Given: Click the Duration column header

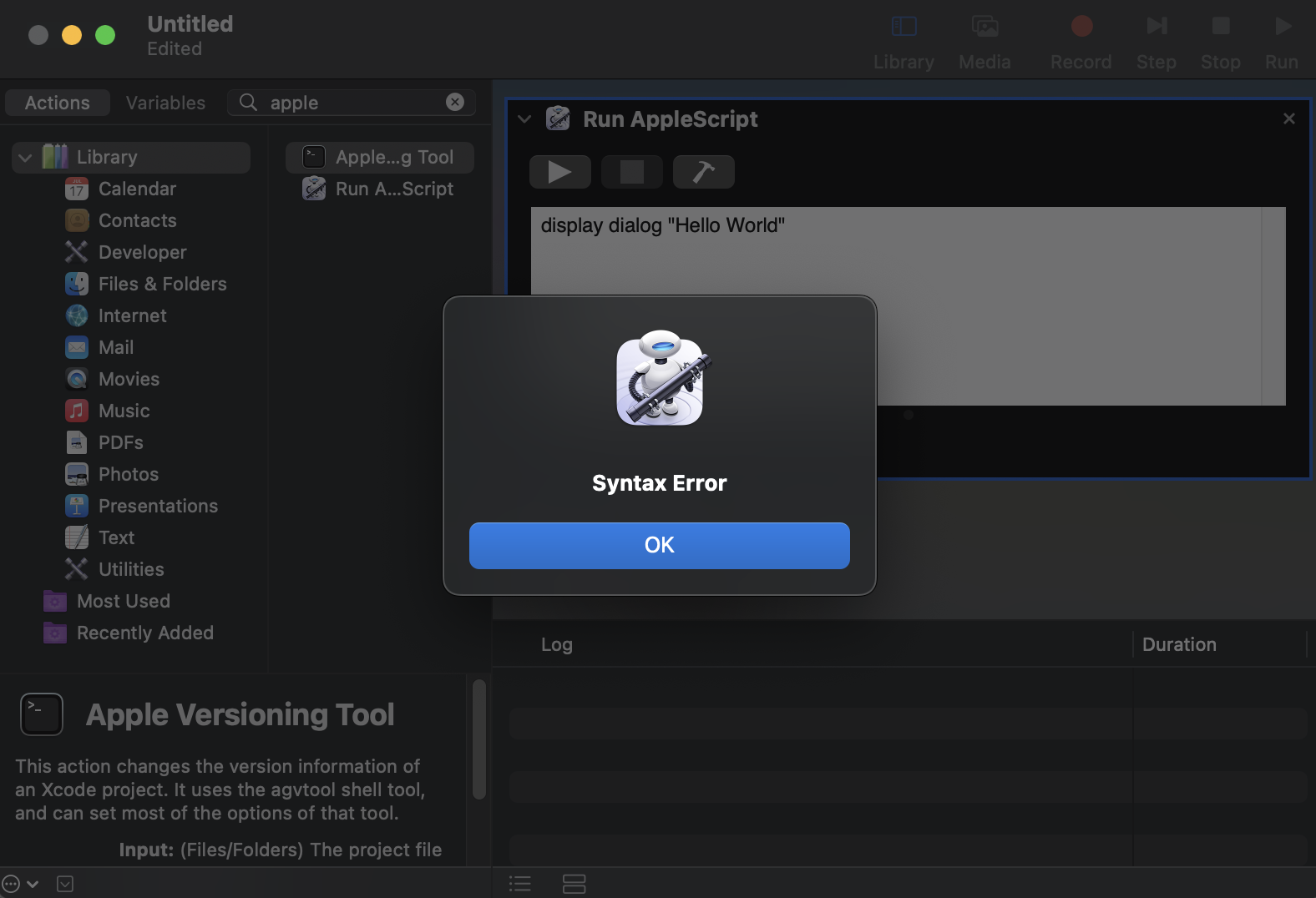Looking at the screenshot, I should pos(1179,645).
